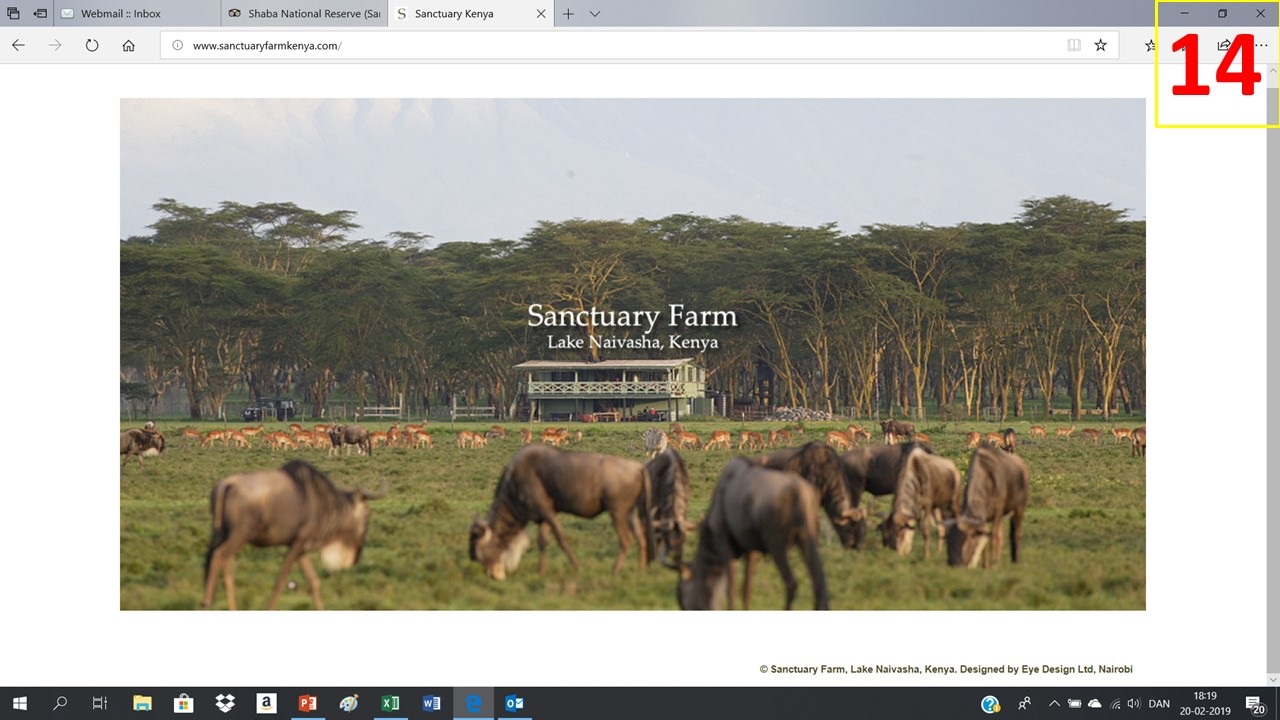Go back to the previous page
Viewport: 1280px width, 720px height.
(18, 45)
